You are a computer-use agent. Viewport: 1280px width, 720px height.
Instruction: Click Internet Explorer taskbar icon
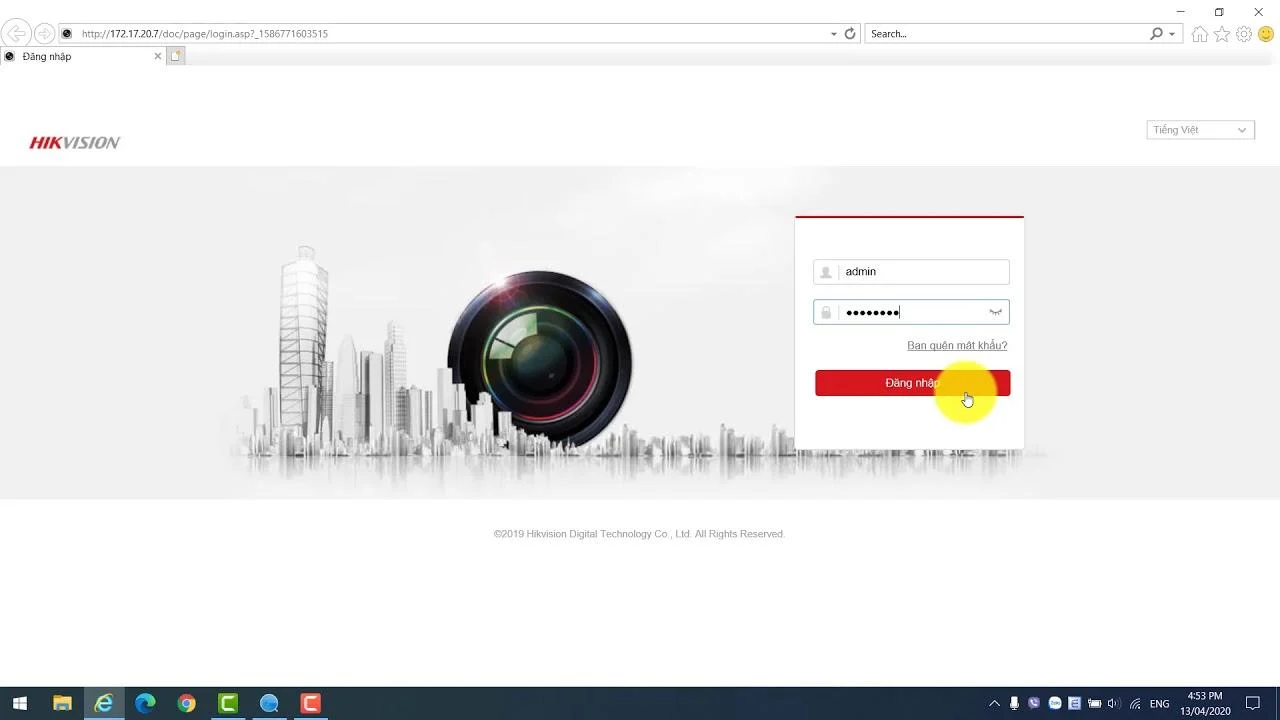pyautogui.click(x=104, y=704)
